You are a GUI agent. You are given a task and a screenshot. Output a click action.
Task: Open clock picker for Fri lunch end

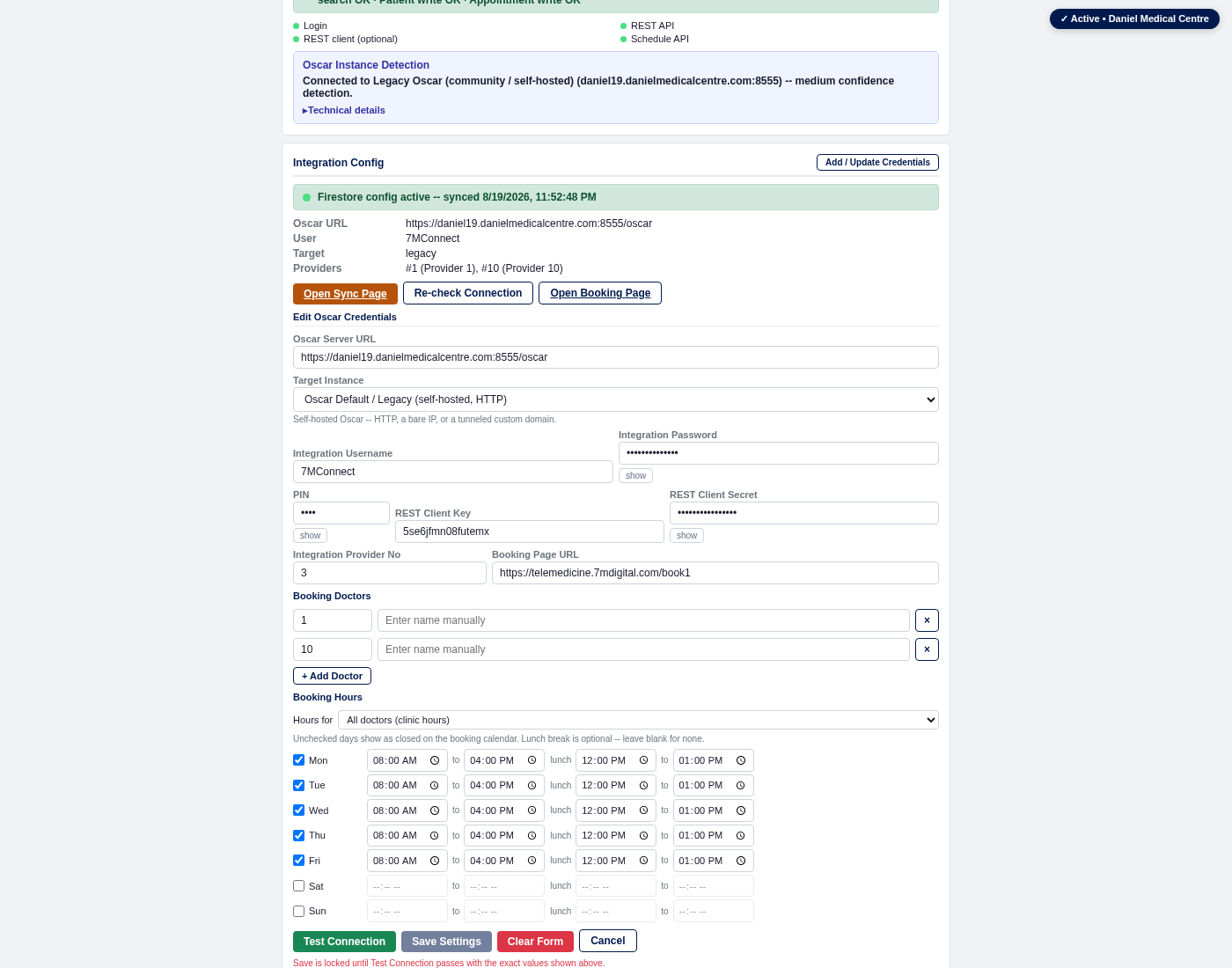[741, 861]
